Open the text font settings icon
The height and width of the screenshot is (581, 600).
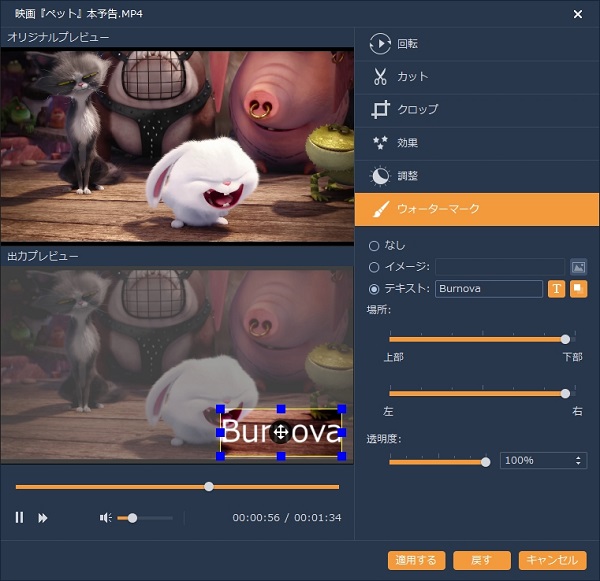click(x=557, y=289)
